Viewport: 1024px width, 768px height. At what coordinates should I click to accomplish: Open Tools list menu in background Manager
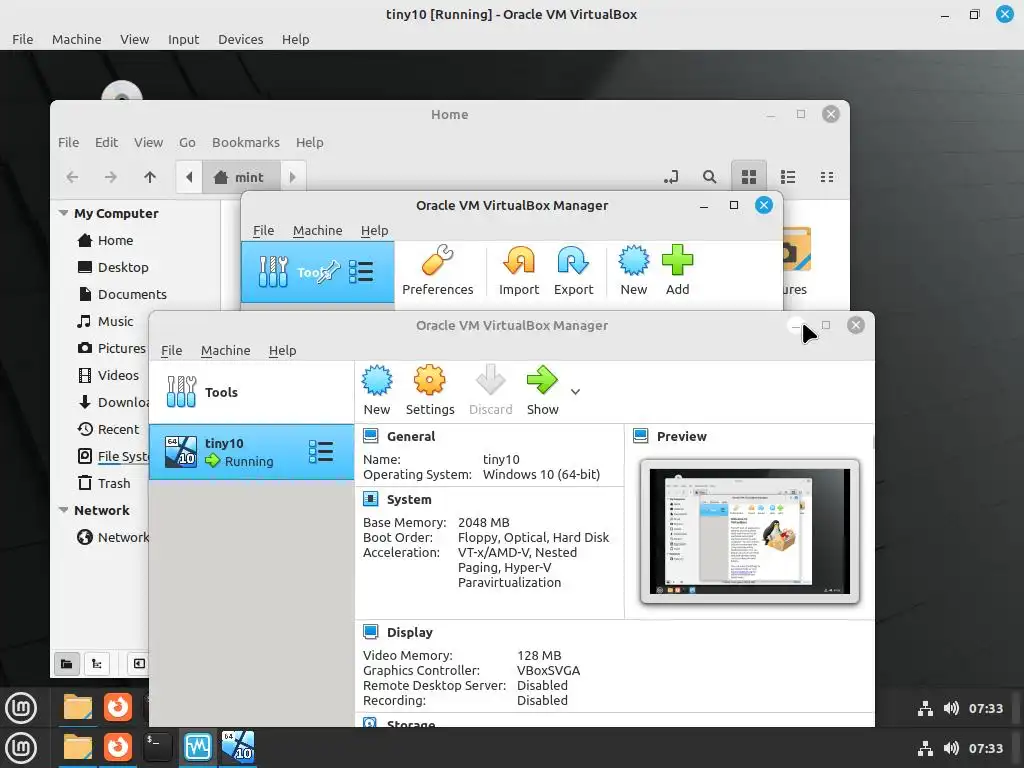[360, 272]
